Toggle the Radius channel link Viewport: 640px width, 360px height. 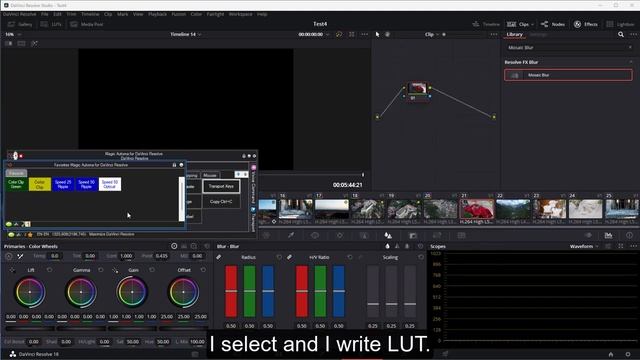click(219, 257)
